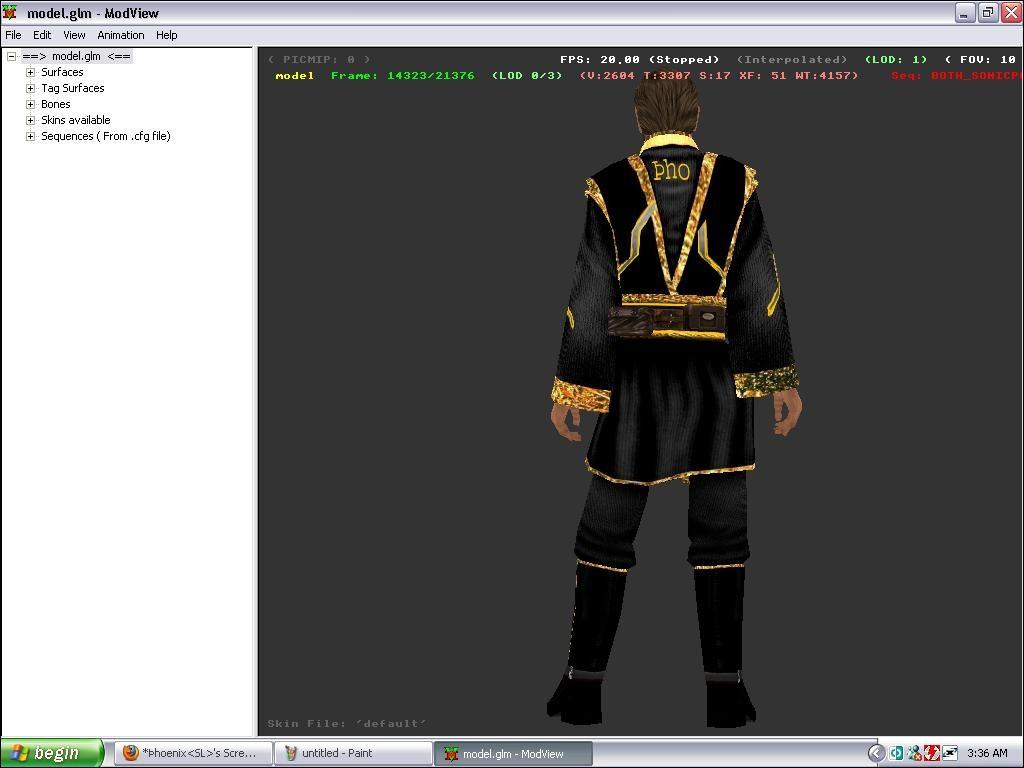
Task: Click the ModView icon in the taskbar
Action: 451,753
